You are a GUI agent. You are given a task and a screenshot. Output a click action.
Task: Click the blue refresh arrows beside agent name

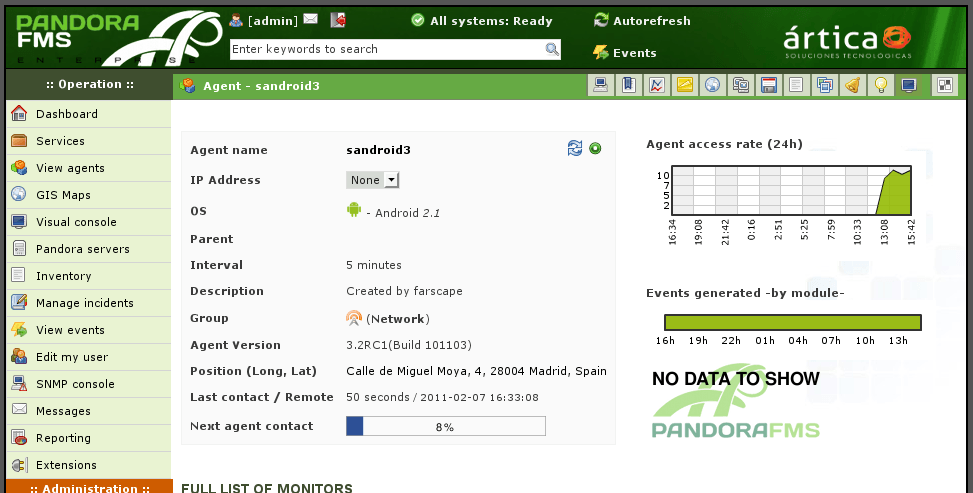tap(575, 148)
